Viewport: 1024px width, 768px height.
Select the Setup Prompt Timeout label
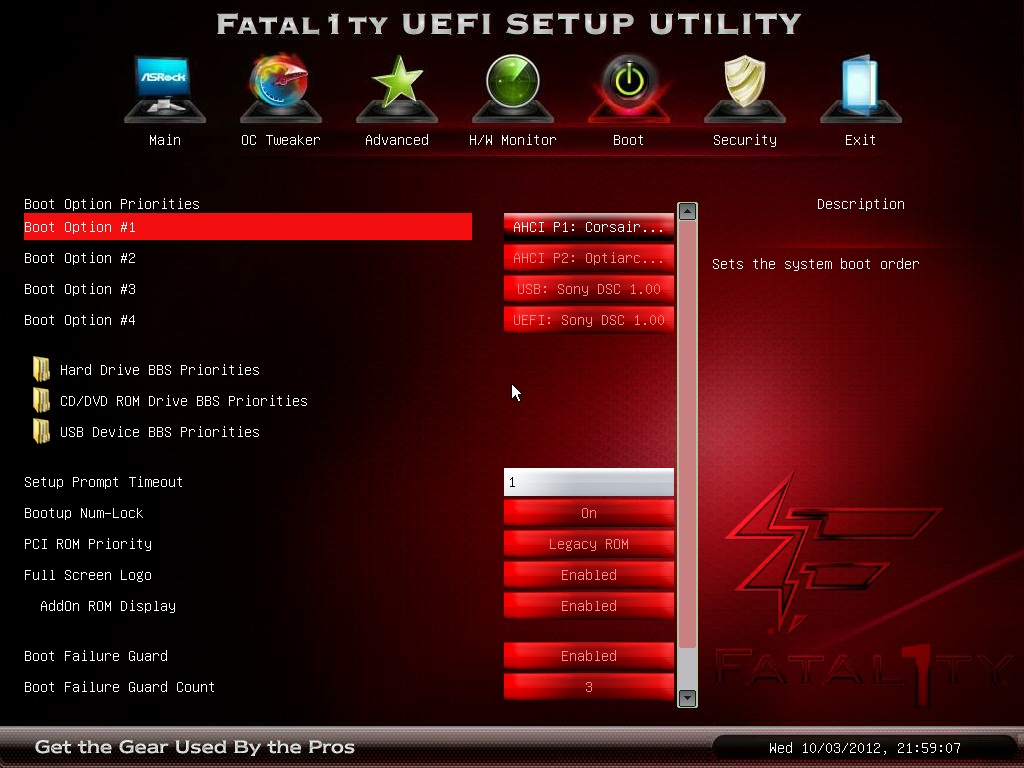(x=103, y=482)
